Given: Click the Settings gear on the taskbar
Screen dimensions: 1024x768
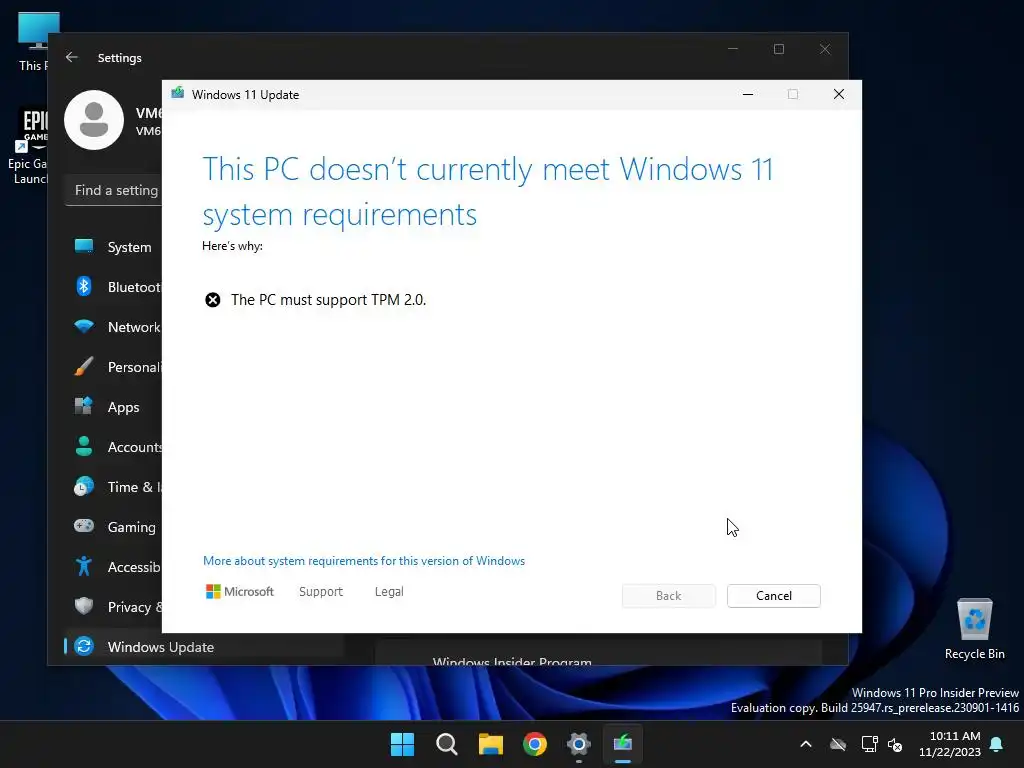Looking at the screenshot, I should [579, 744].
